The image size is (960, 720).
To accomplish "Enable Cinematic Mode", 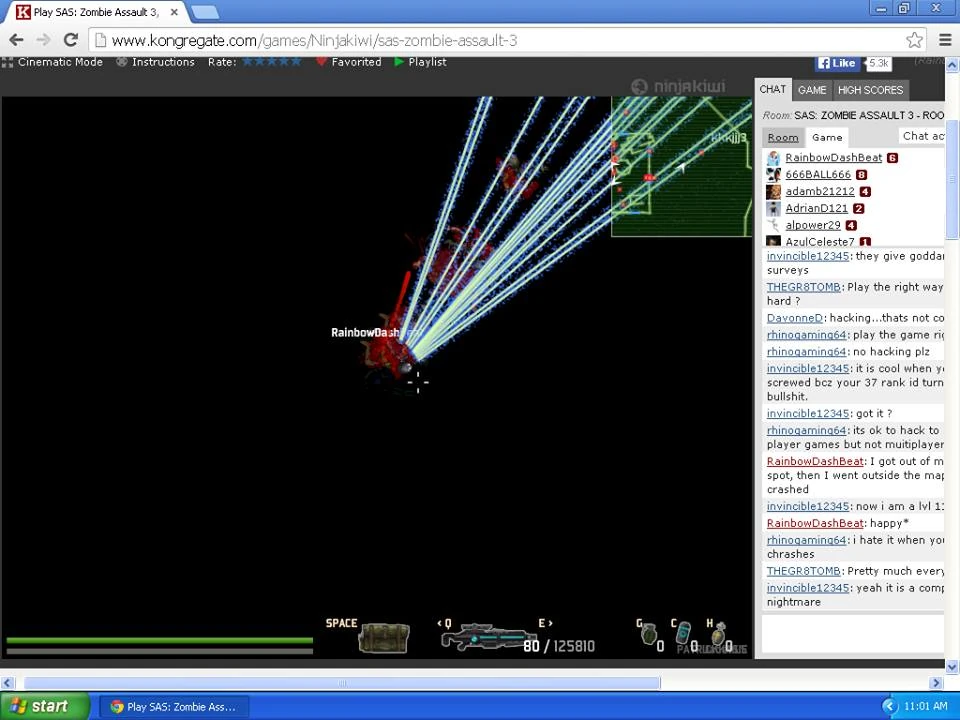I will [x=53, y=62].
